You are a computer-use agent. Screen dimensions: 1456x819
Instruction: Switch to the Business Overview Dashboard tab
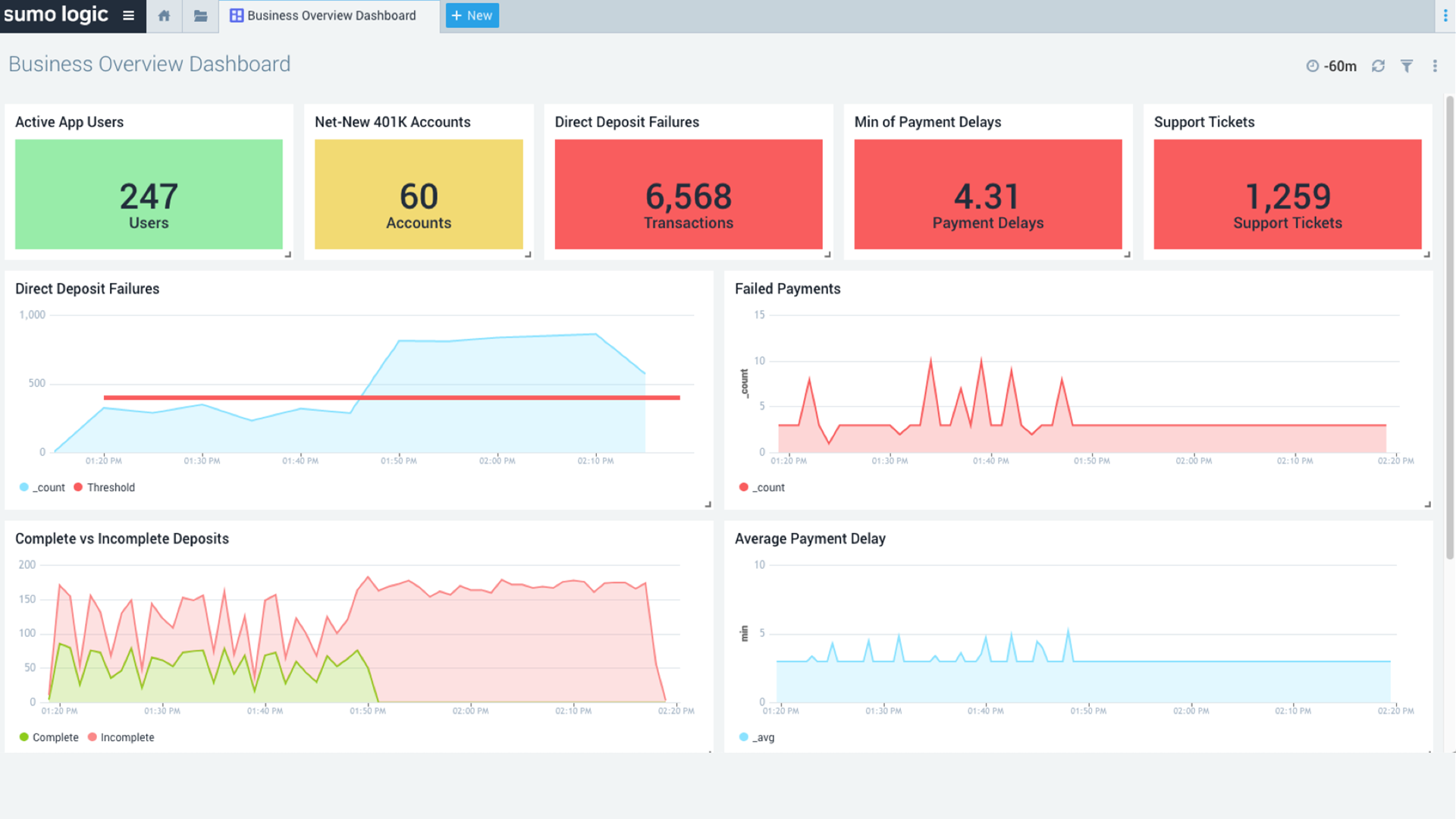(328, 14)
